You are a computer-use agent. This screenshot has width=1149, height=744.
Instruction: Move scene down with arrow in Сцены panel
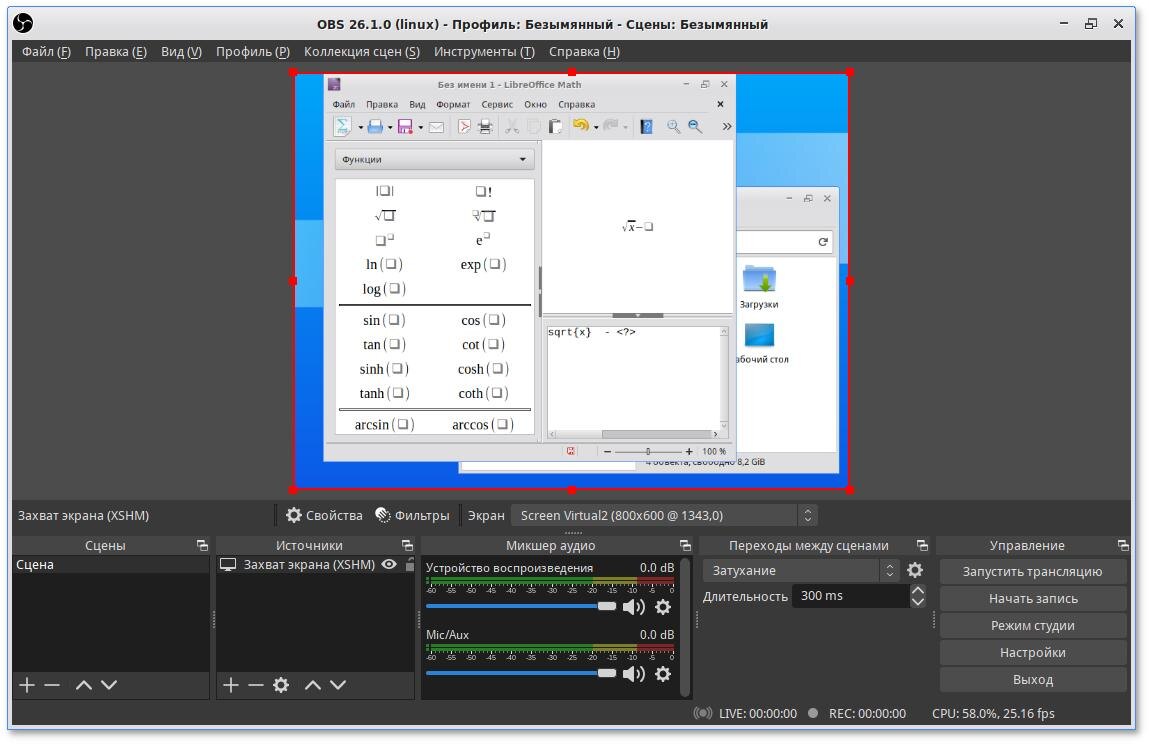(x=109, y=685)
